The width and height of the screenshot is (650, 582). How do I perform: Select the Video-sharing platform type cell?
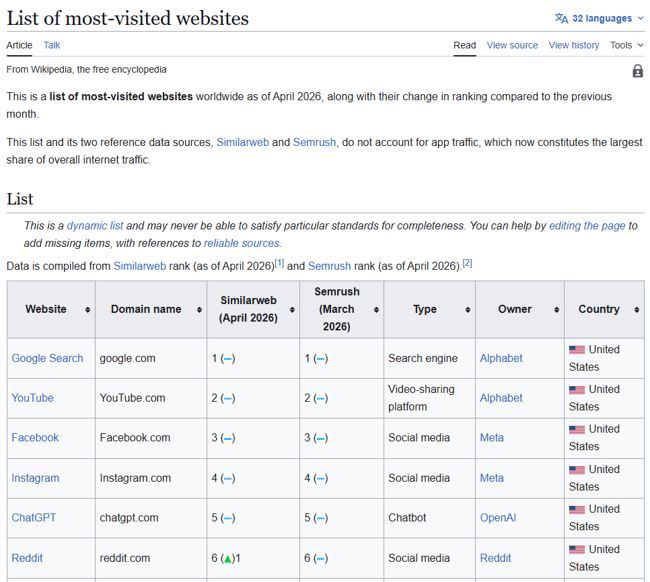coord(429,398)
